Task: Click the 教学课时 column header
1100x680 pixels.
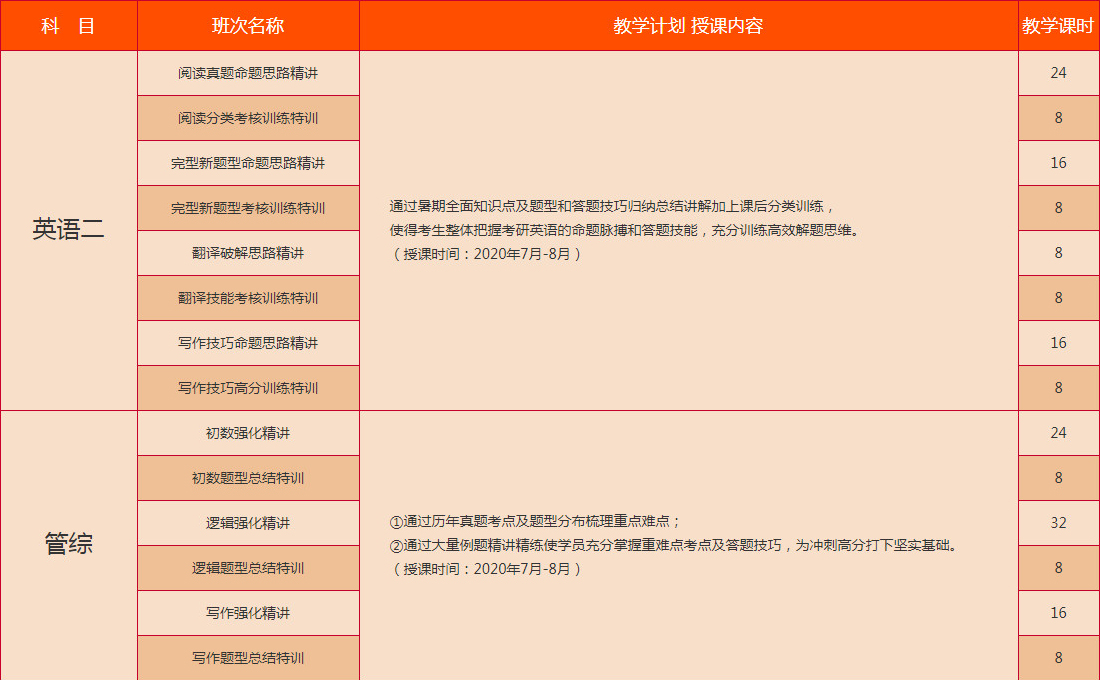Action: (x=1059, y=26)
